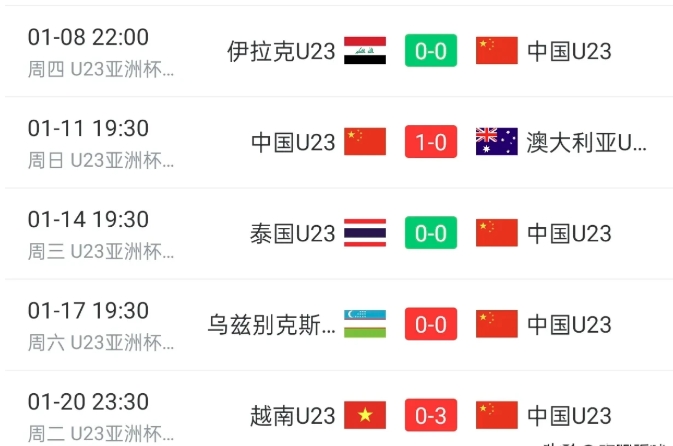Viewport: 673px width, 446px height.
Task: Select 泰国U23 team name
Action: click(292, 233)
